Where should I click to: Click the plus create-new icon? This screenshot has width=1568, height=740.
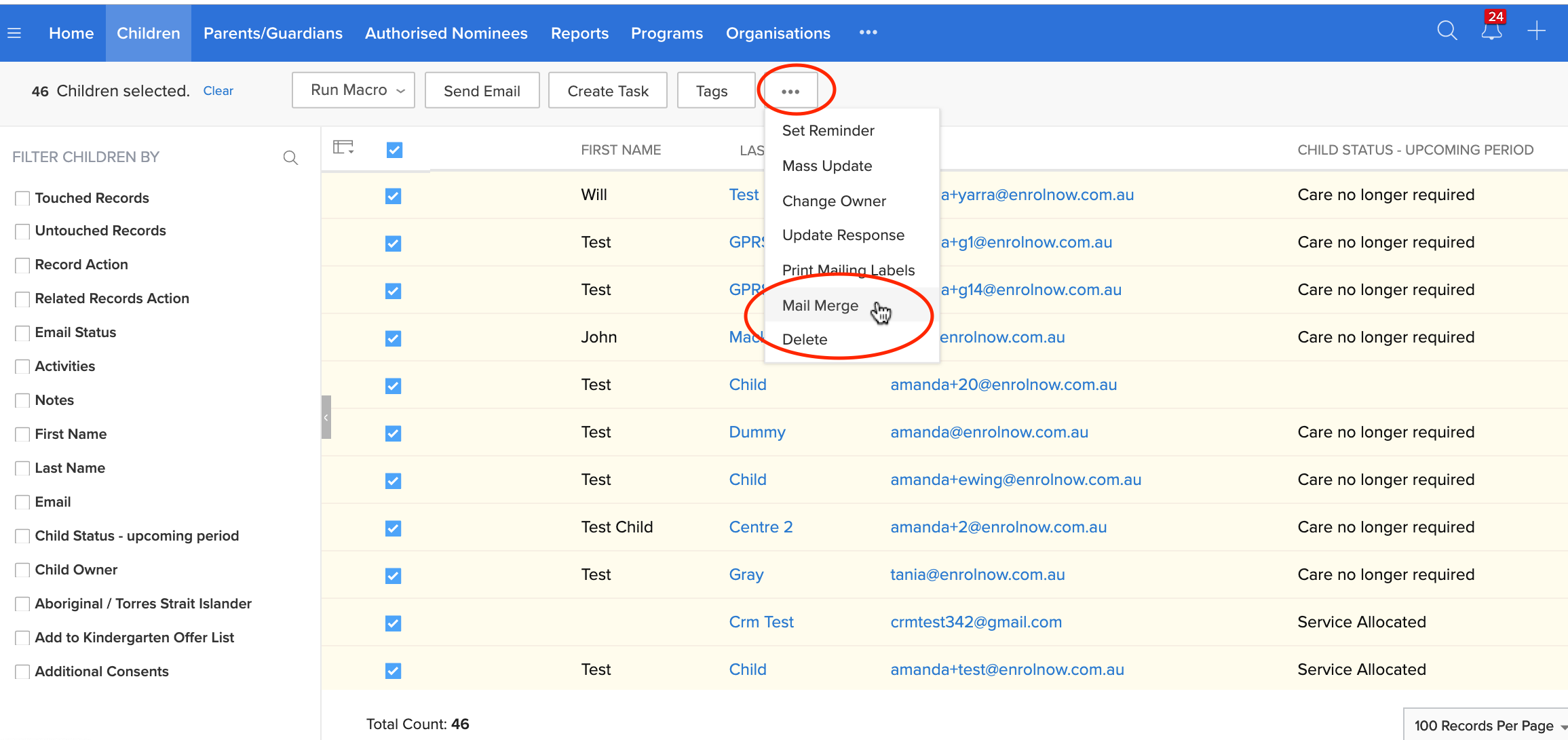tap(1536, 31)
